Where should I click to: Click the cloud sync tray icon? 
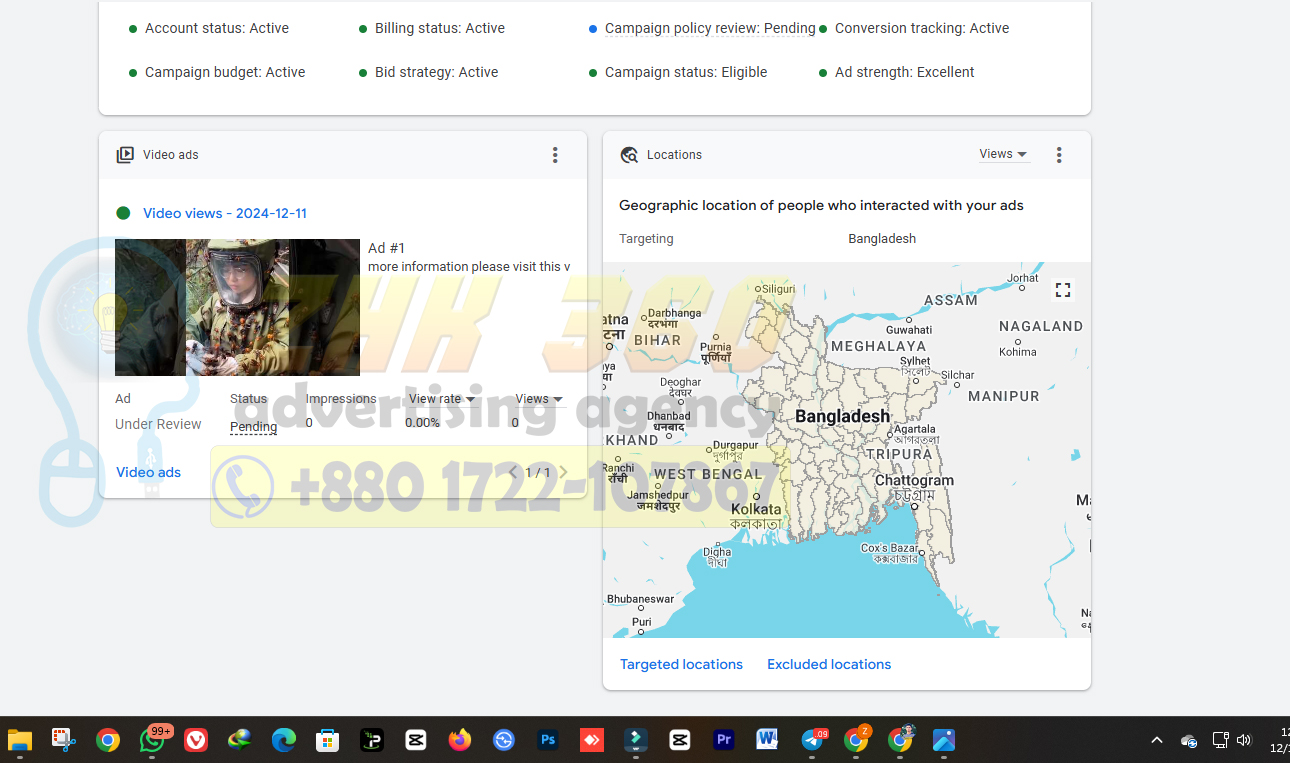1189,741
